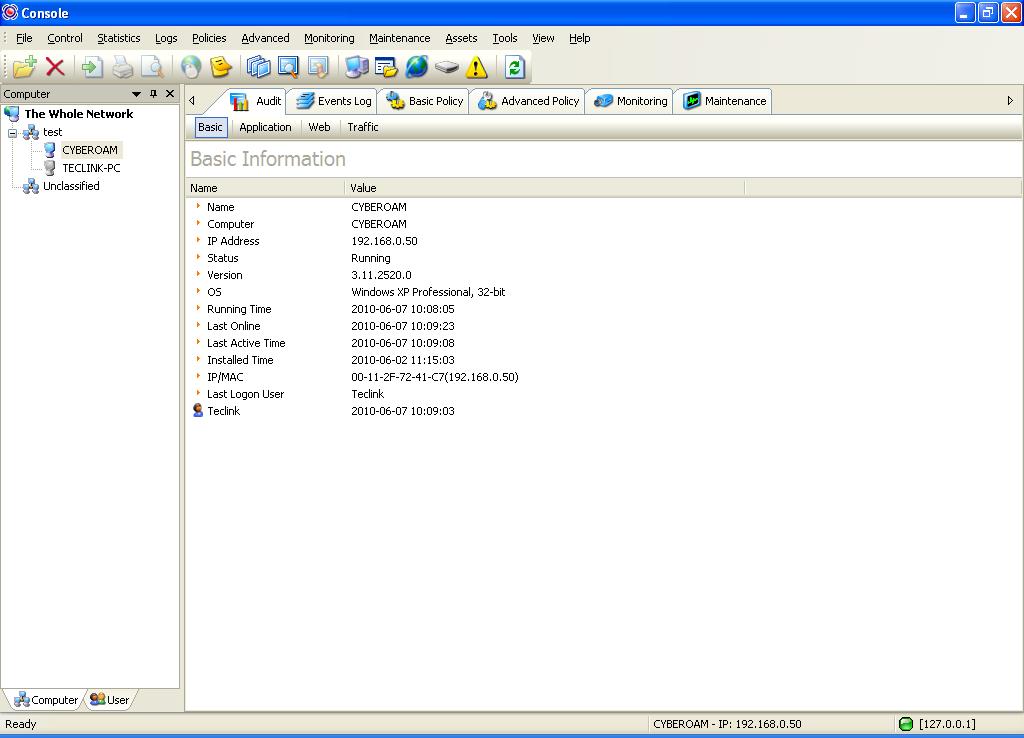1024x738 pixels.
Task: Open the Tools menu
Action: point(505,38)
